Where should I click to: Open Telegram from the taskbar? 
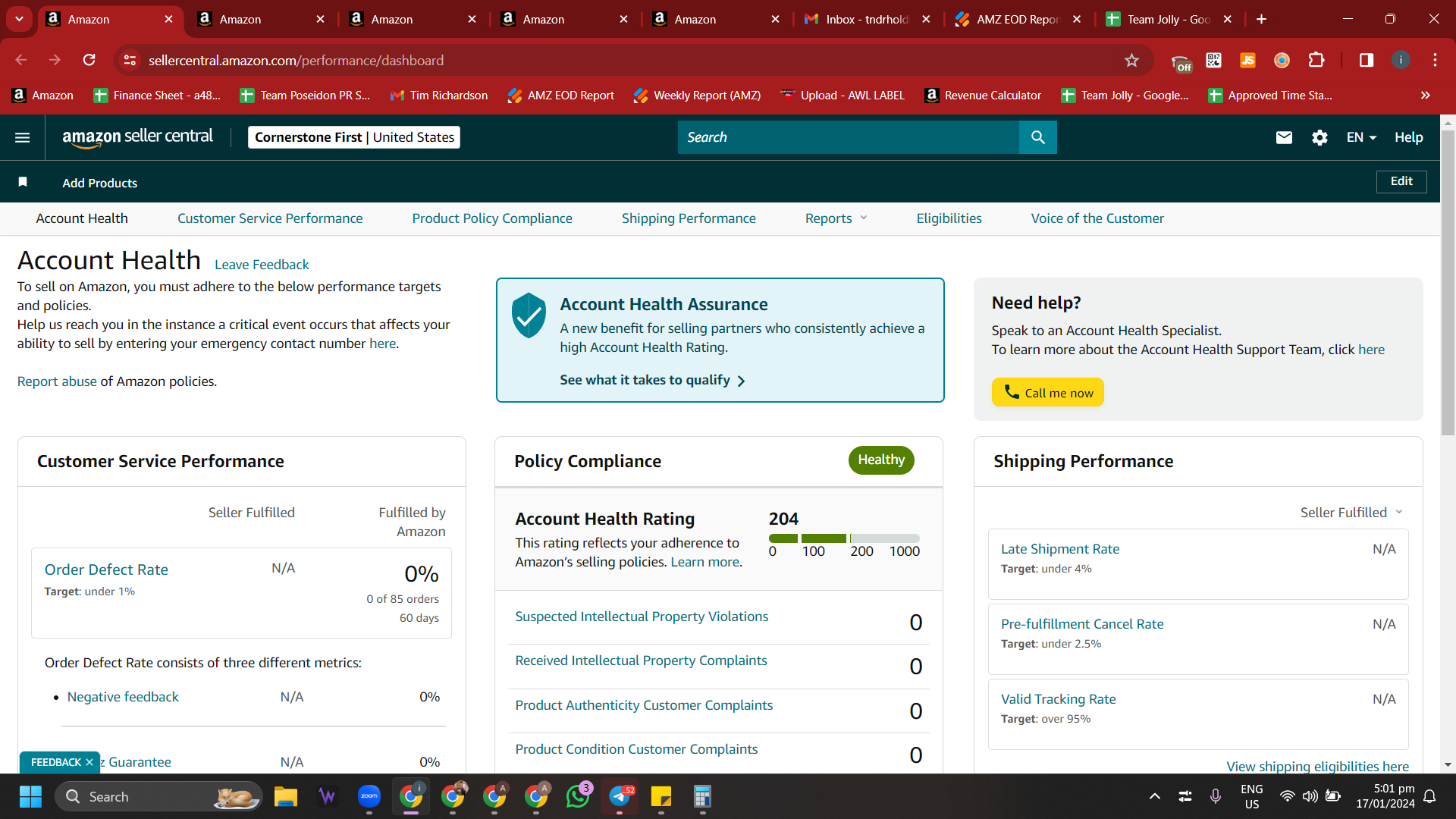click(x=620, y=796)
